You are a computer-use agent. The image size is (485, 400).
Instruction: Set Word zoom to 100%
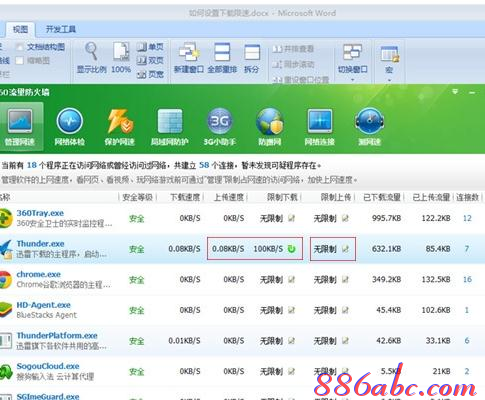pos(121,57)
